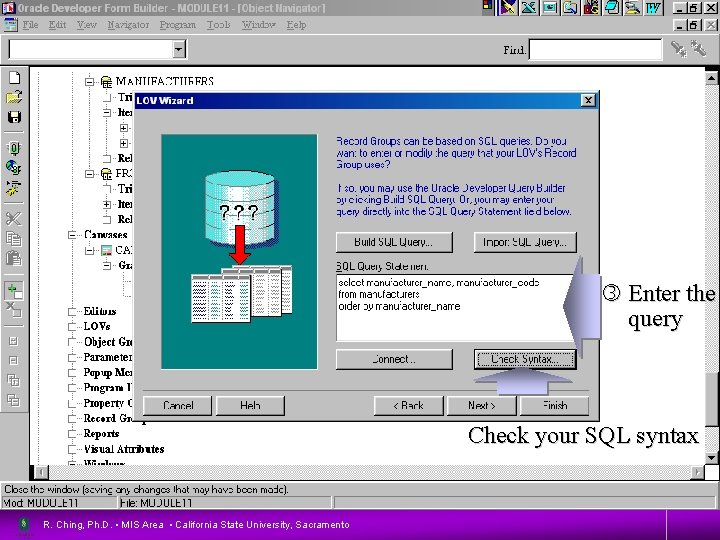Screen dimensions: 720x540
Task: Click the Build SQL Query button
Action: [394, 242]
